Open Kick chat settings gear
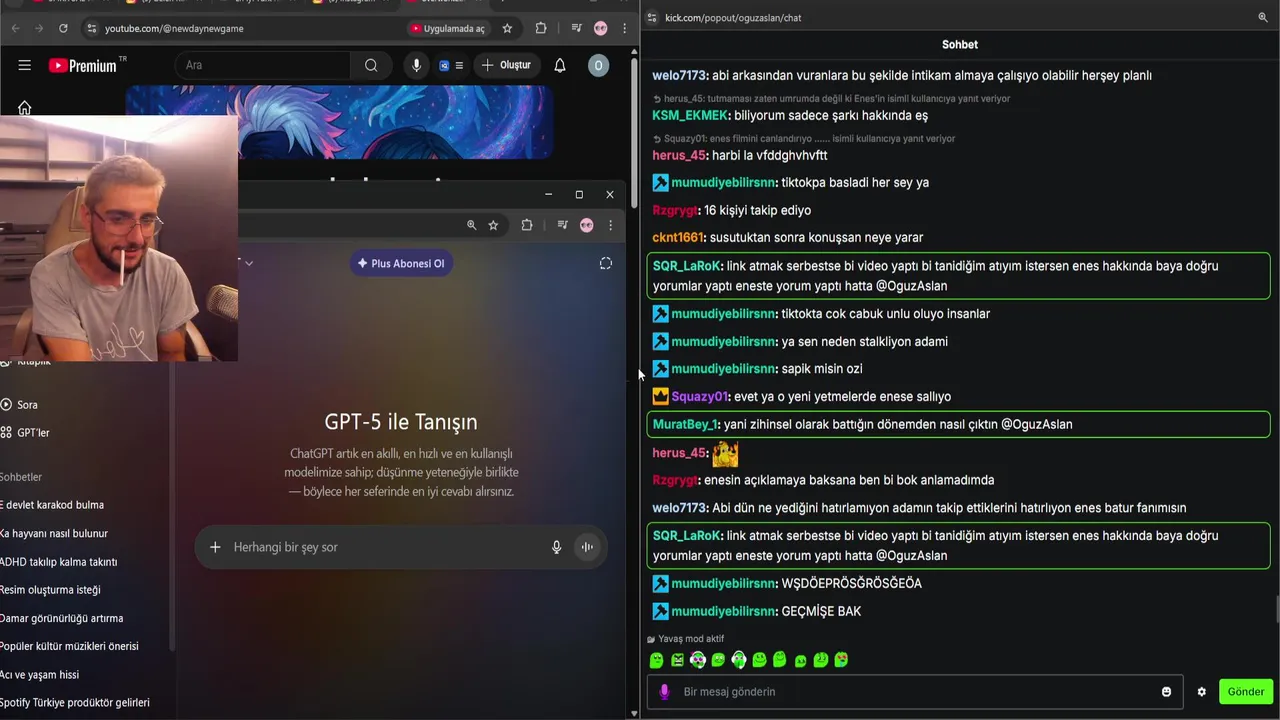The height and width of the screenshot is (720, 1280). (1202, 692)
